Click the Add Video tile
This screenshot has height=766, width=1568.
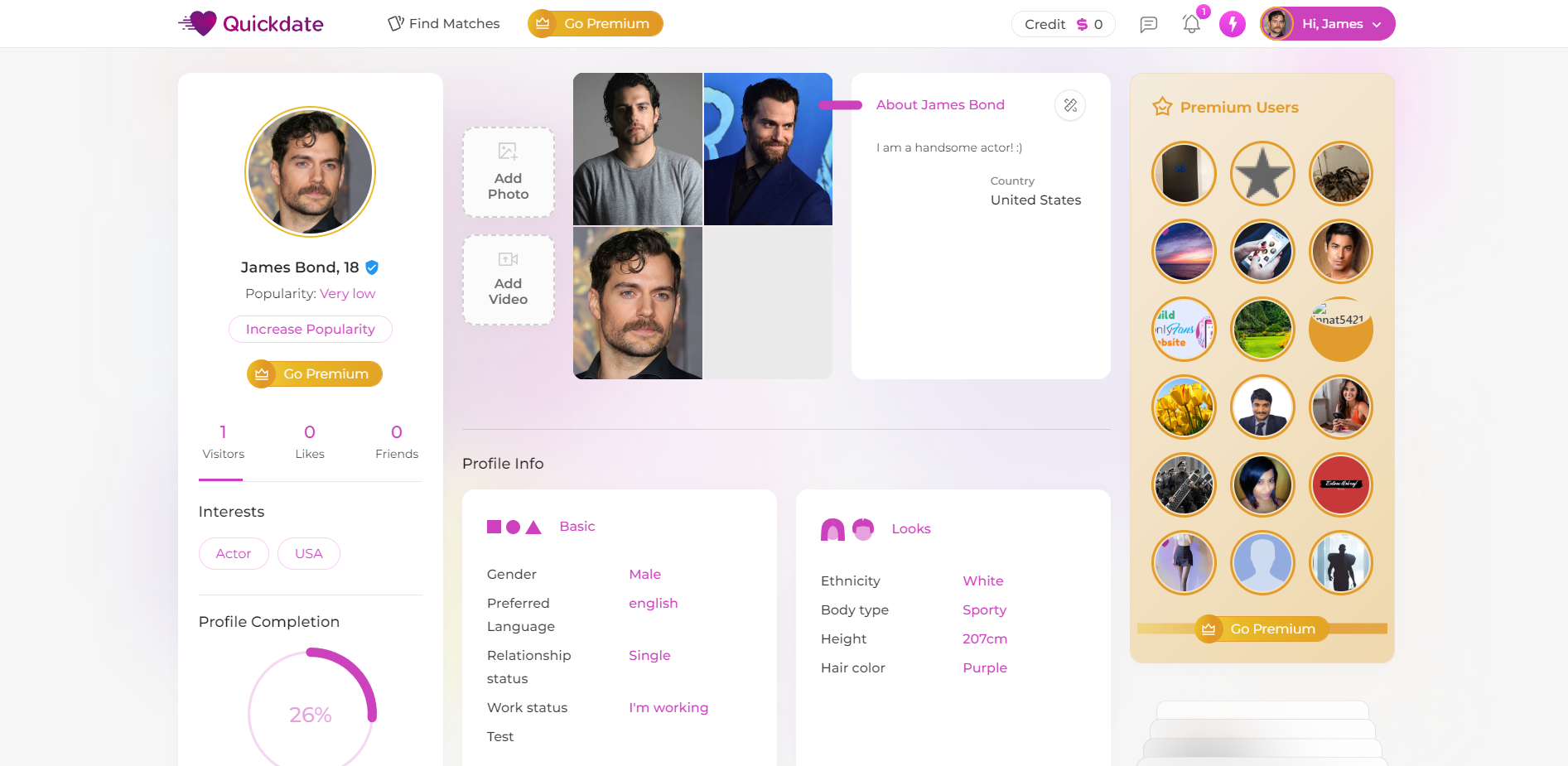click(509, 280)
